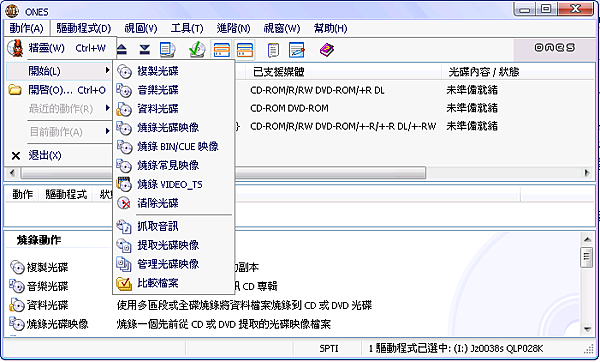Open the 工具(T) menu

coord(187,28)
